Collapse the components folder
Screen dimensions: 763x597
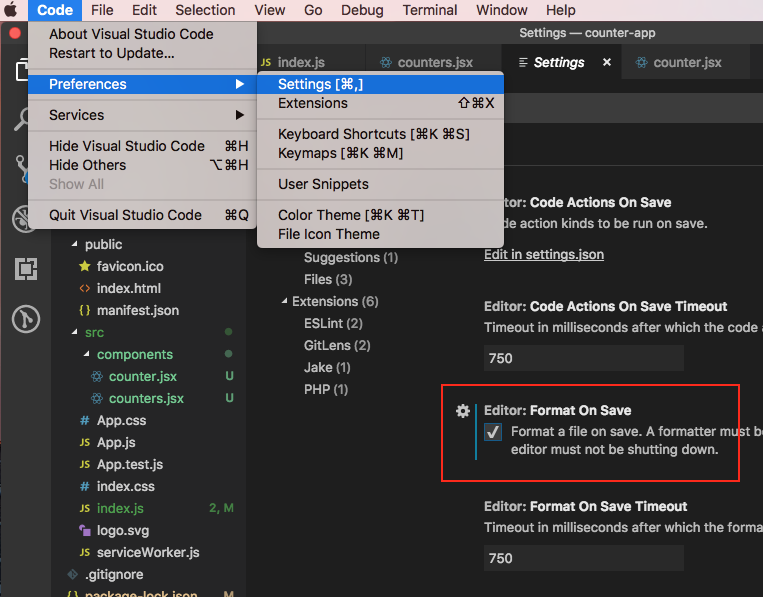coord(87,354)
